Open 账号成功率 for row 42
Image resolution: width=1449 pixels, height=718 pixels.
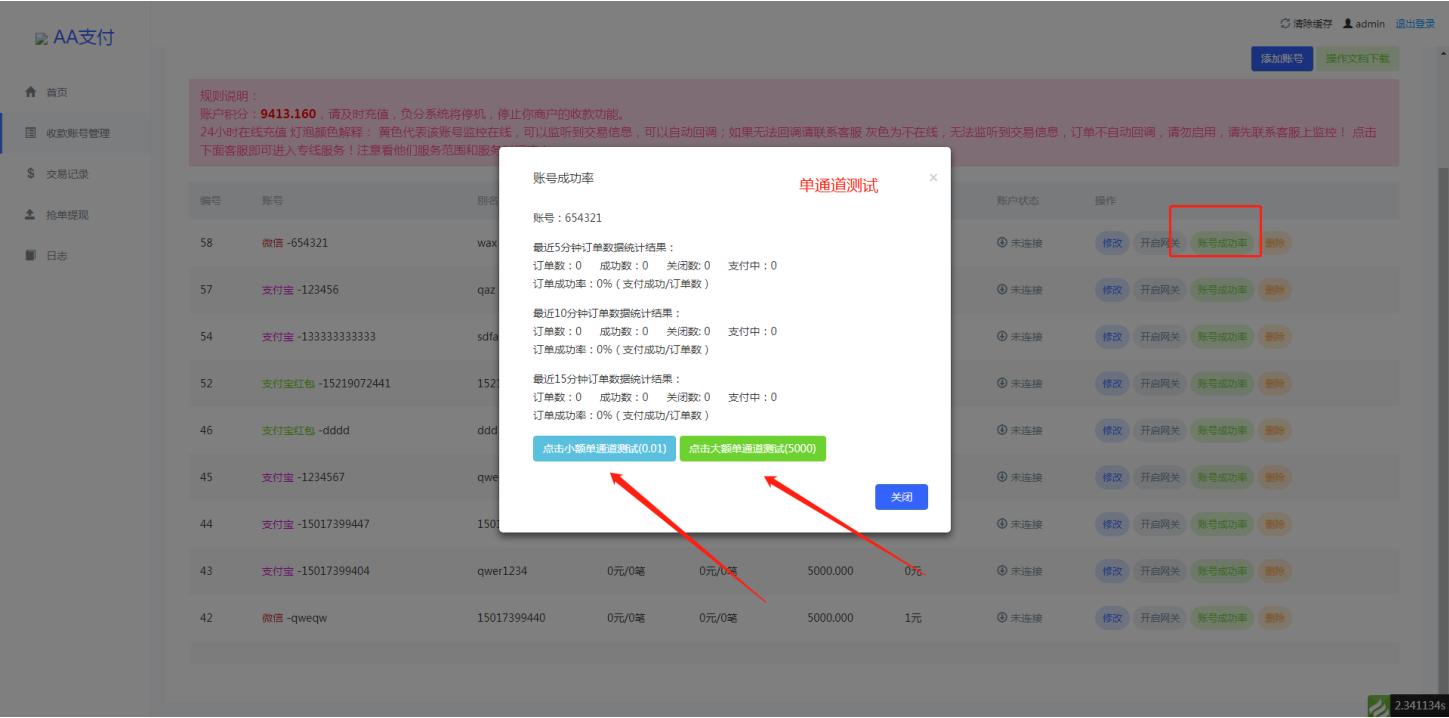click(x=1222, y=618)
